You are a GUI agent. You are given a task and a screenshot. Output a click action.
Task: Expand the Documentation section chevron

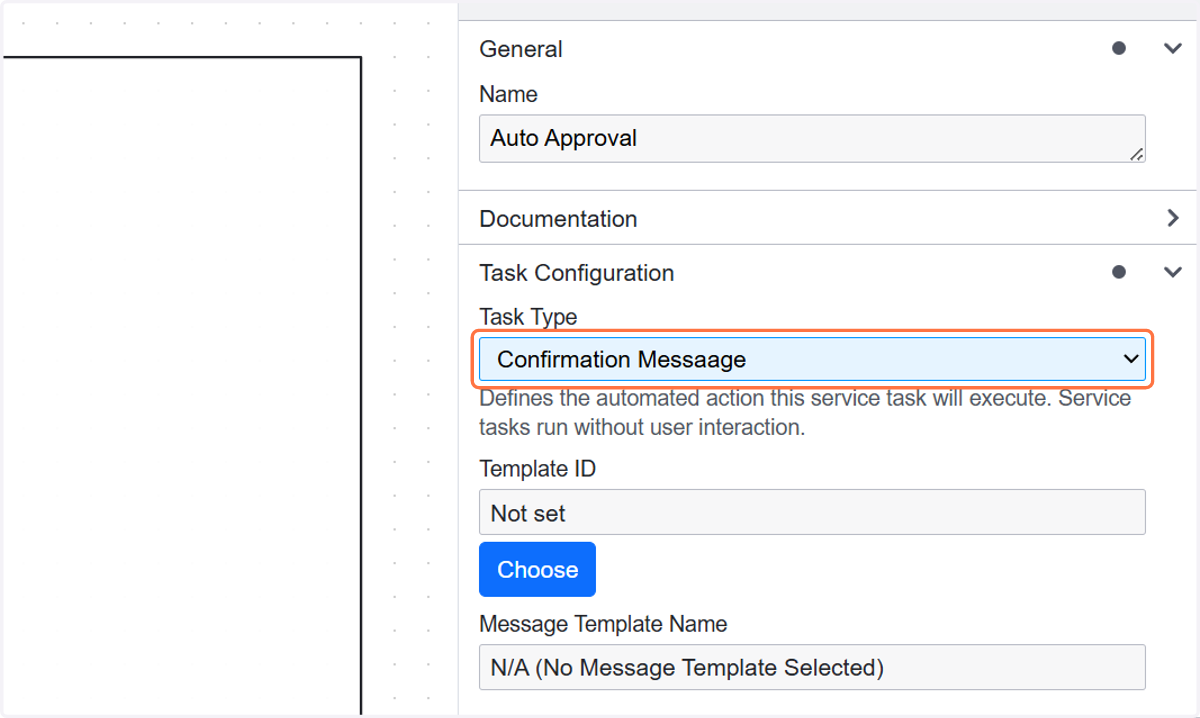(x=1173, y=218)
